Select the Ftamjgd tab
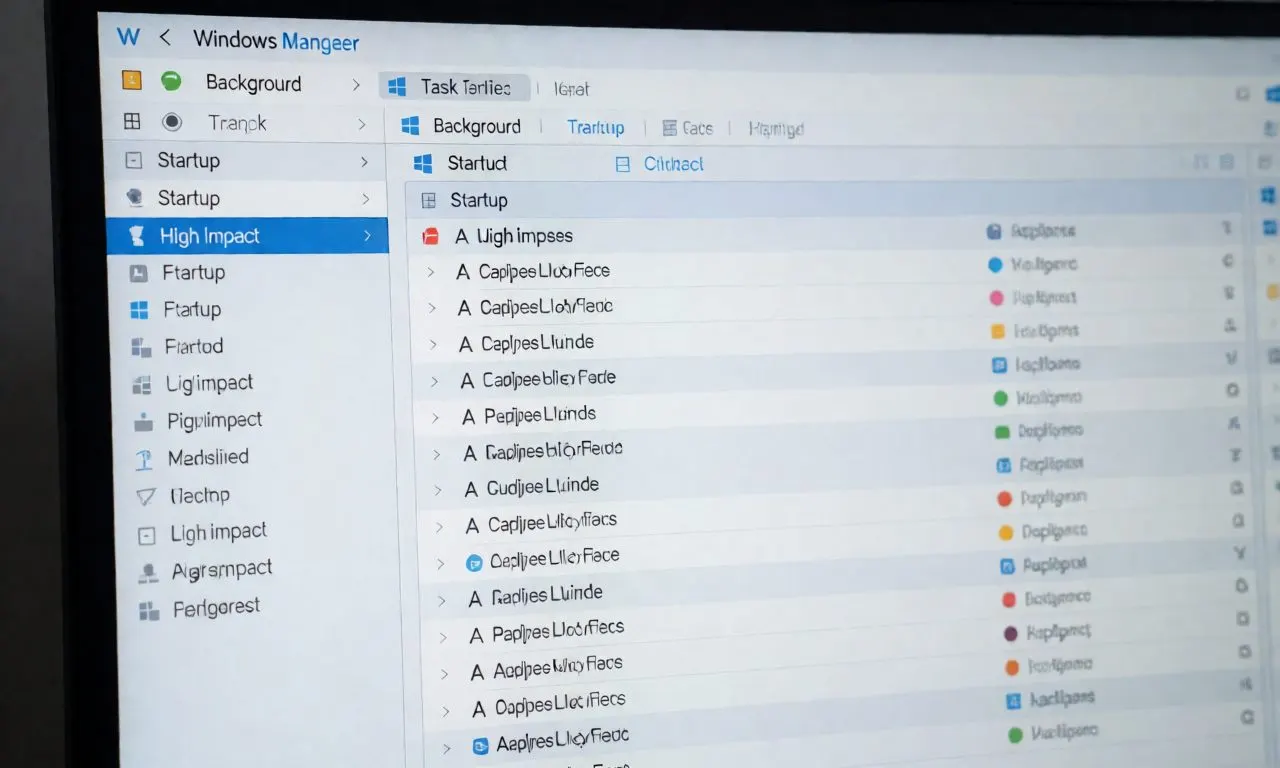1280x768 pixels. pos(776,129)
